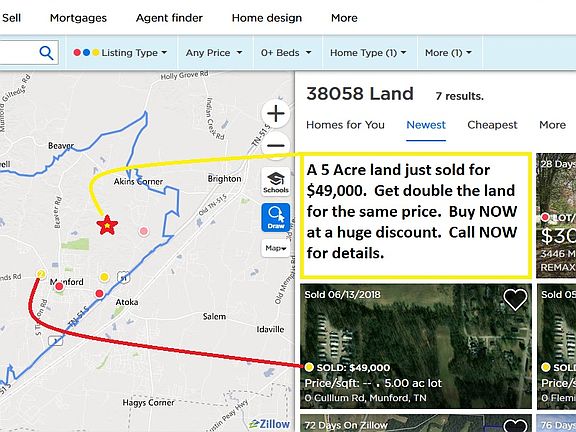Image resolution: width=576 pixels, height=432 pixels.
Task: Select the yellow sold marker near Atoka
Action: click(x=104, y=277)
